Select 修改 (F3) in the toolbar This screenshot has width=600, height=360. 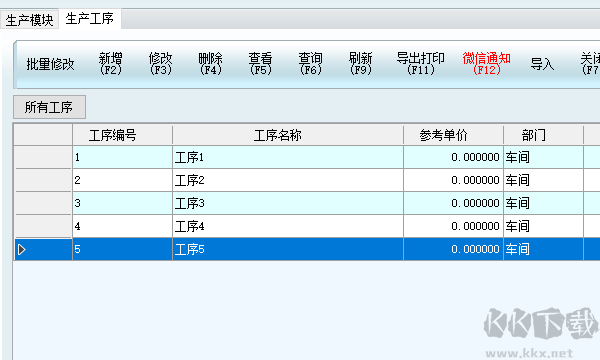(161, 64)
